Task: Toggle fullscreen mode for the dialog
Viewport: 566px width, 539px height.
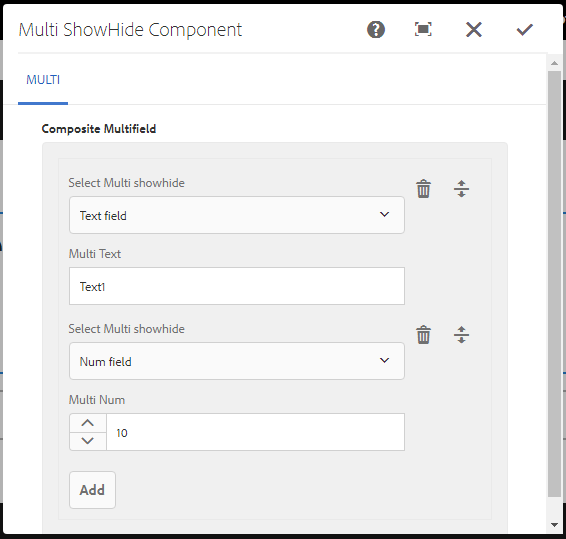Action: [423, 29]
